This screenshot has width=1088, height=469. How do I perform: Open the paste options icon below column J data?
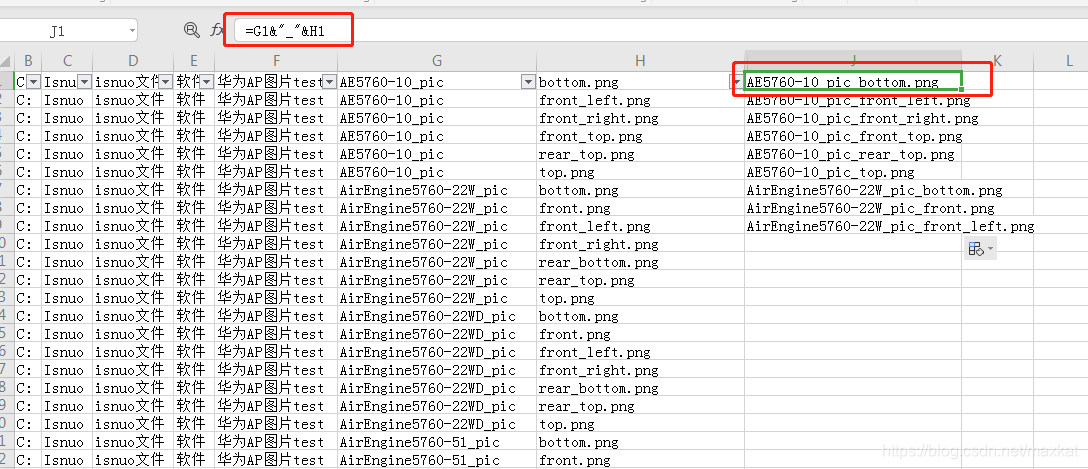tap(976, 248)
